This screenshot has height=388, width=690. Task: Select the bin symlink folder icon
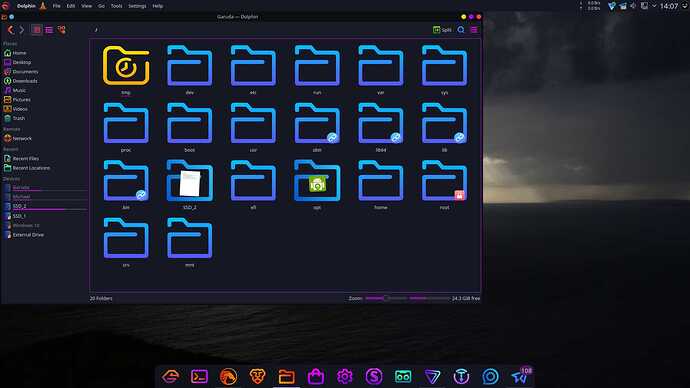[x=126, y=181]
